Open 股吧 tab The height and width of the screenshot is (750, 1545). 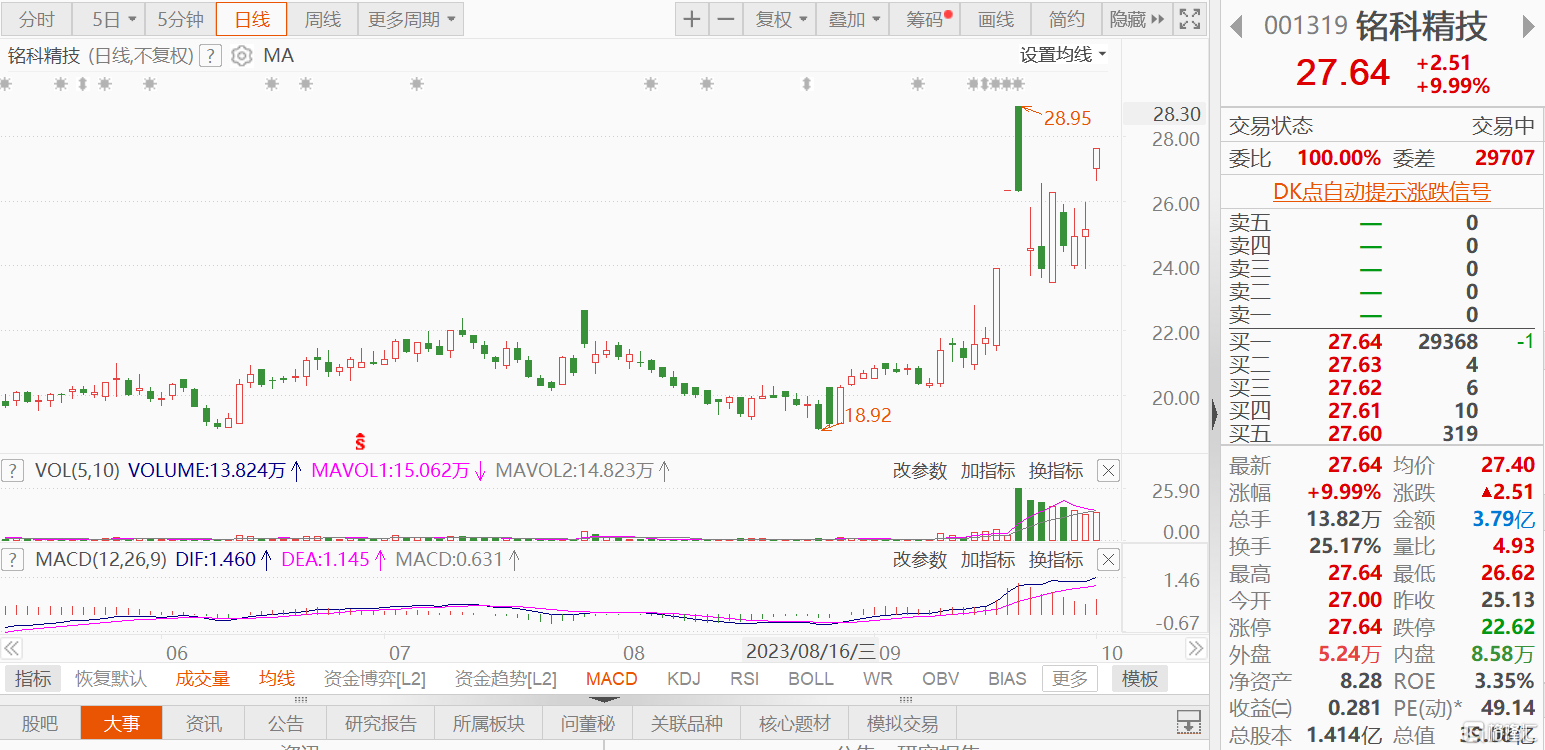40,723
